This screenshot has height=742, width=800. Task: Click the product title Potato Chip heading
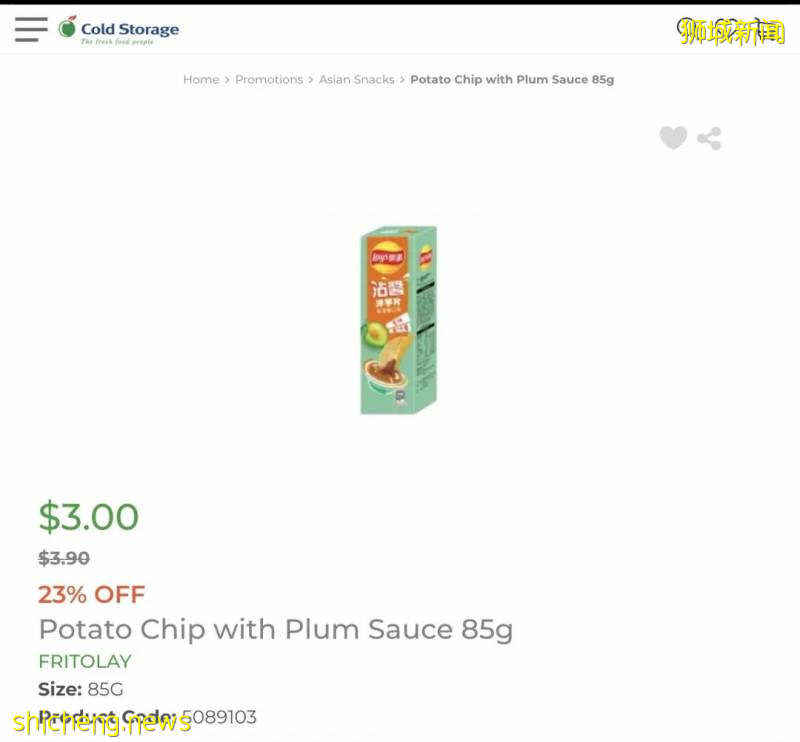[275, 630]
